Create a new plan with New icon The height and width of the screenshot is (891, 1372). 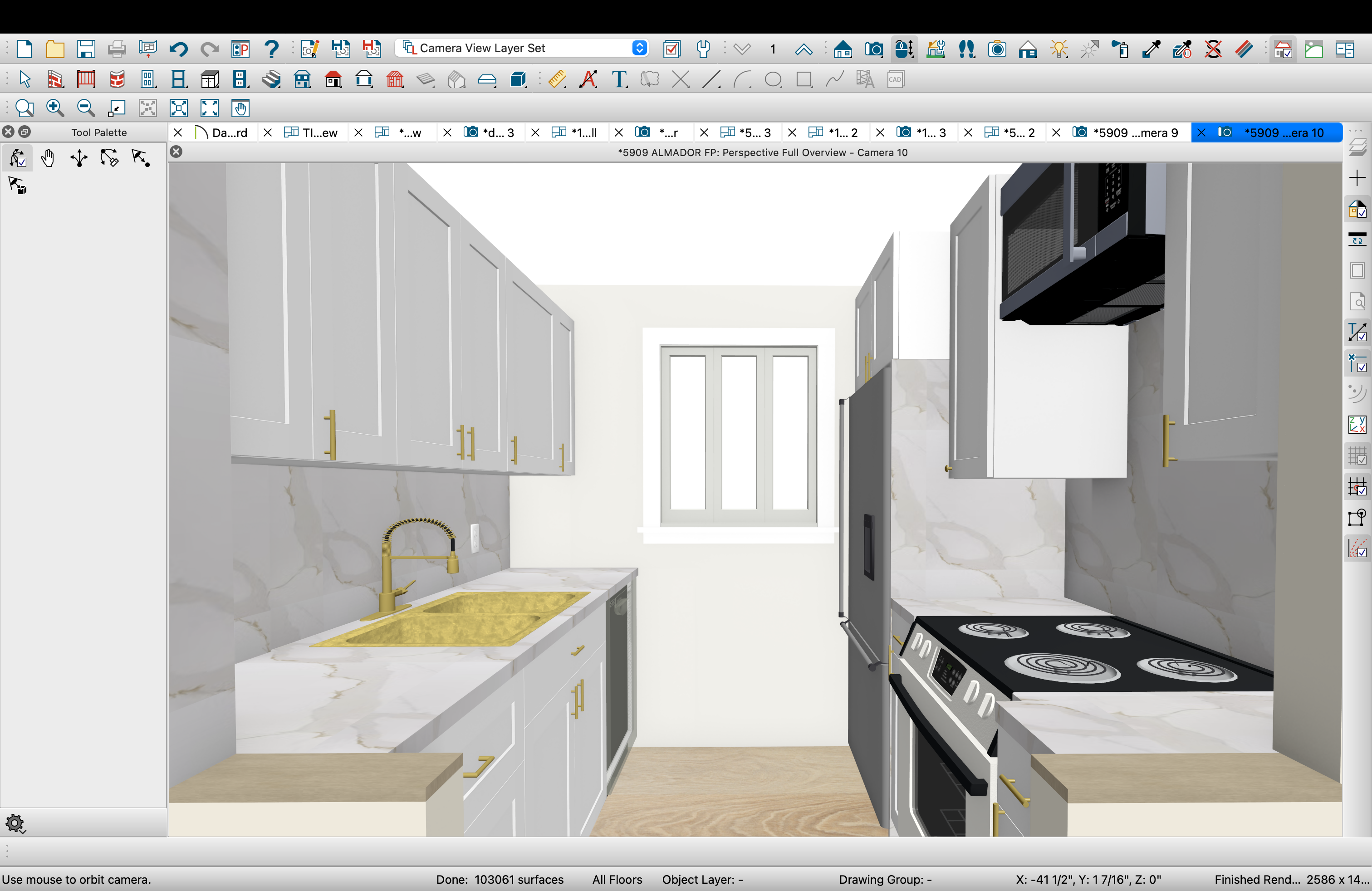pos(24,49)
